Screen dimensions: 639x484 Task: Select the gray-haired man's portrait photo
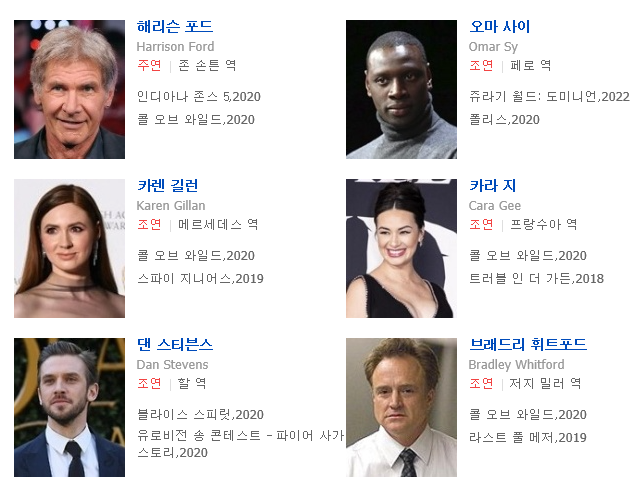pos(69,89)
